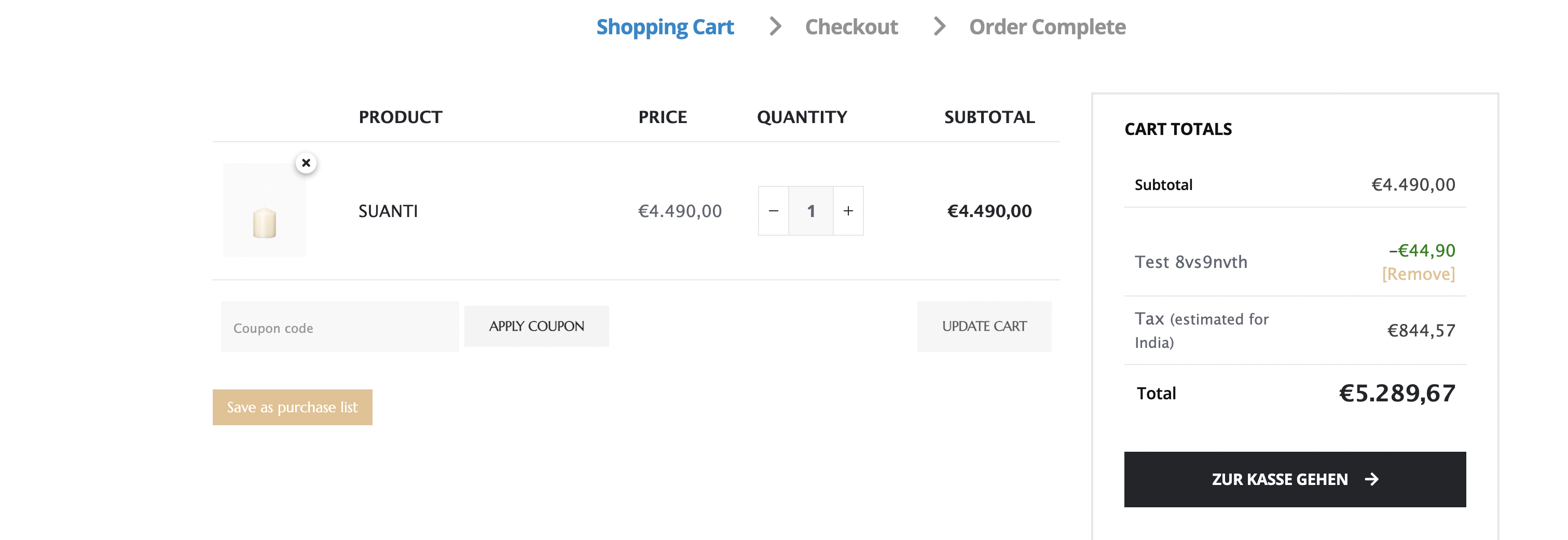The image size is (1568, 540).
Task: Jump to the Order Complete step
Action: coord(1047,27)
